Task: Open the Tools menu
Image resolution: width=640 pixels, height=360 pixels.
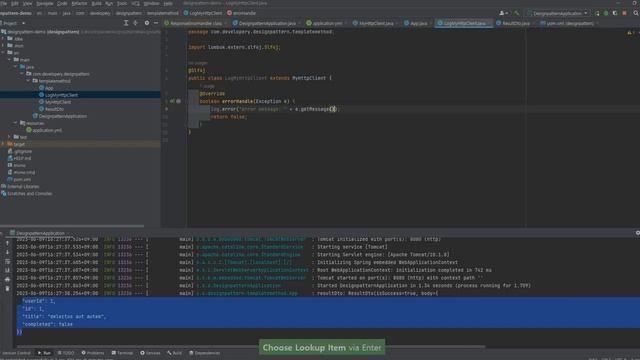Action: point(122,3)
